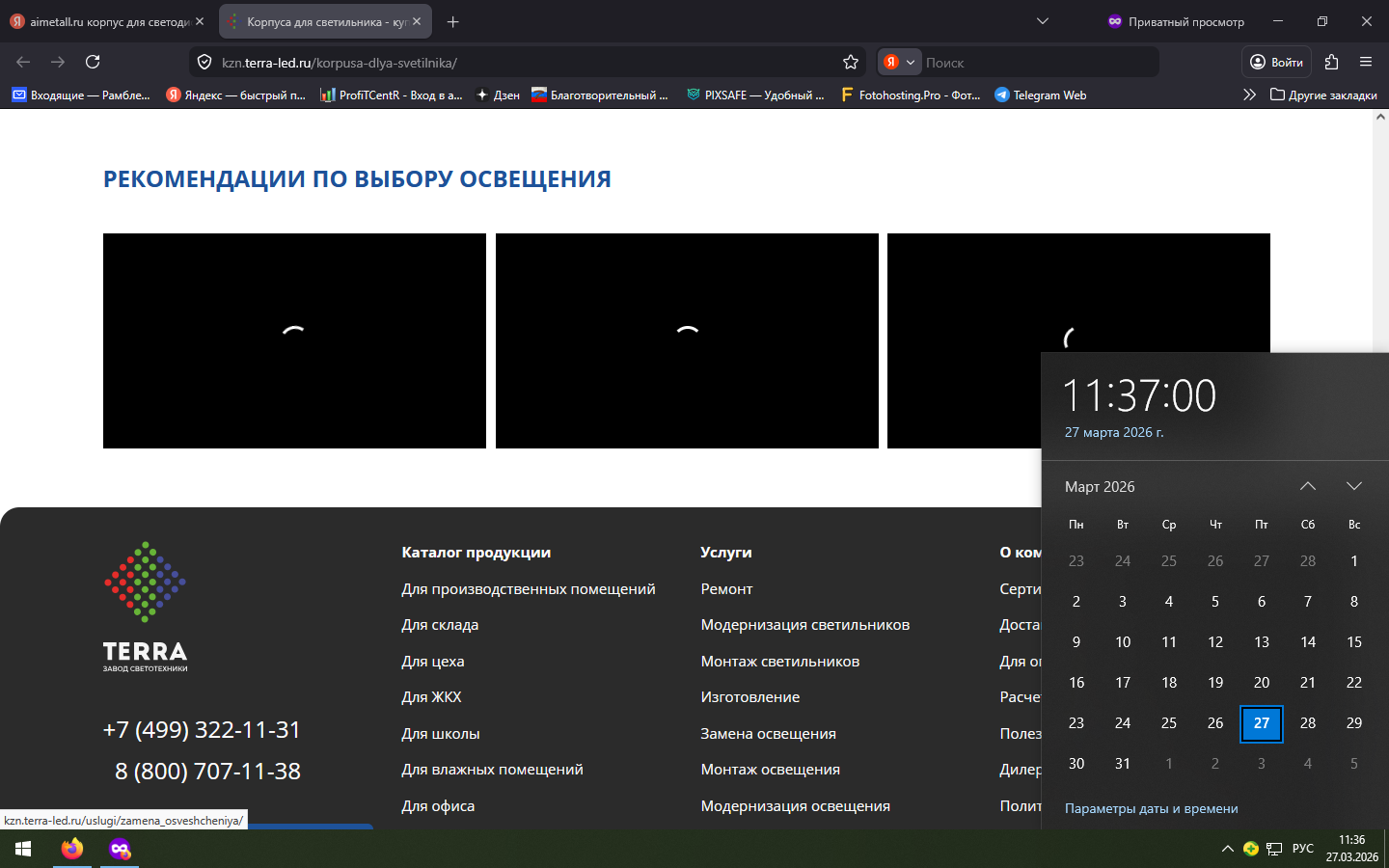Select March 31 in the calendar
Screen dimensions: 1389x868
1123,763
